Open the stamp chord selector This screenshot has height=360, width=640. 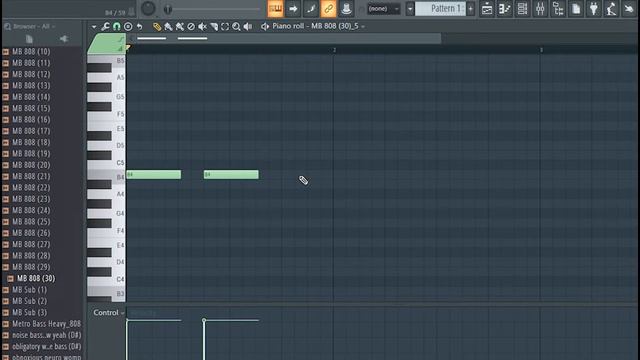128,27
